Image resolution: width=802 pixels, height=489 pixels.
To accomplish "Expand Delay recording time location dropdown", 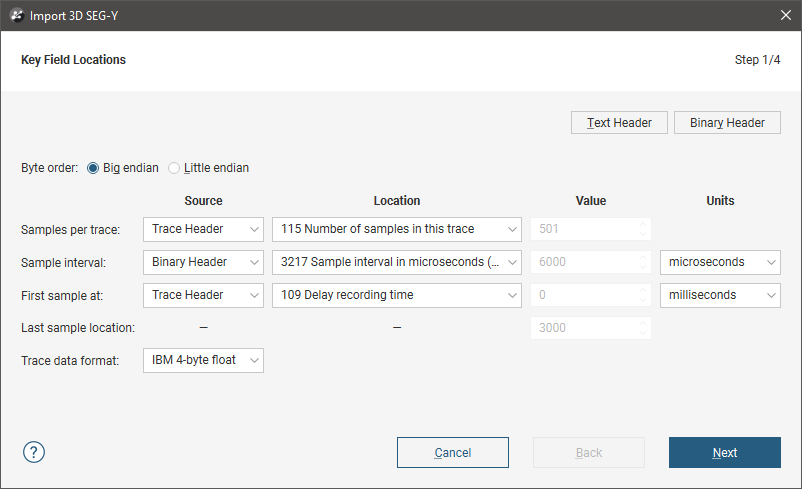I will [396, 295].
